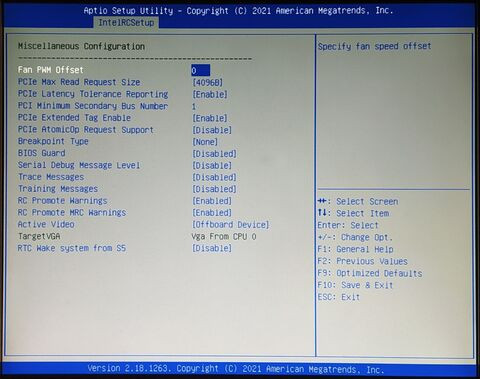480x379 pixels.
Task: Select Serial Debug Message Level label
Action: pos(79,165)
